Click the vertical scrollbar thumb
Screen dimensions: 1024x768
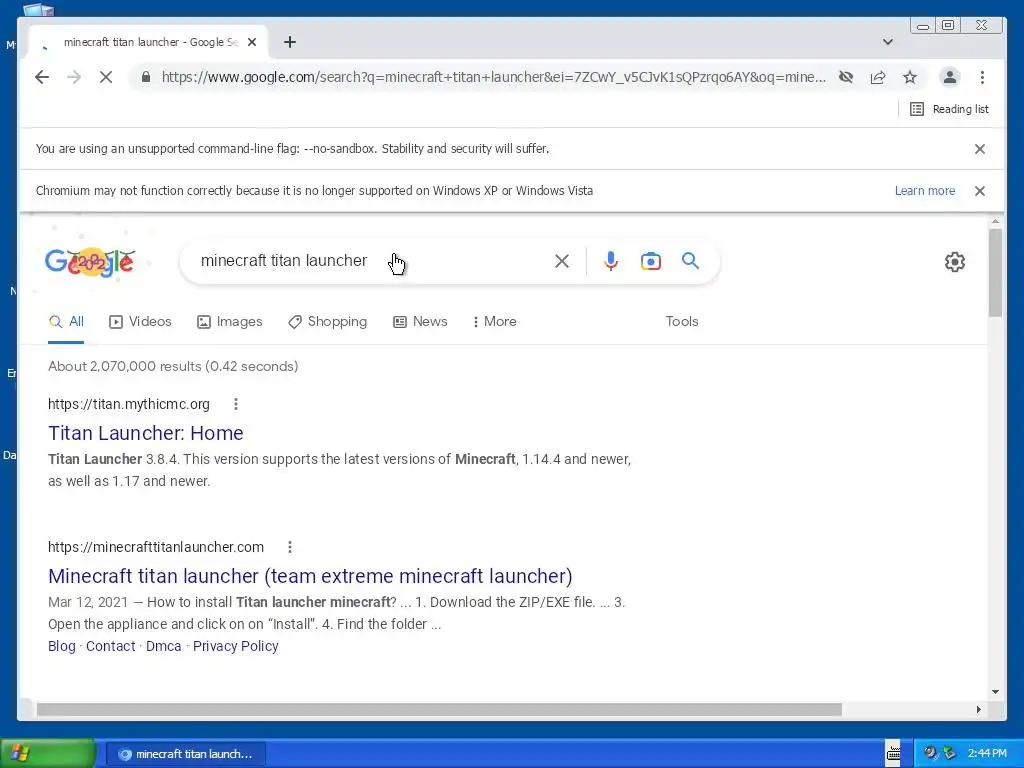[995, 272]
